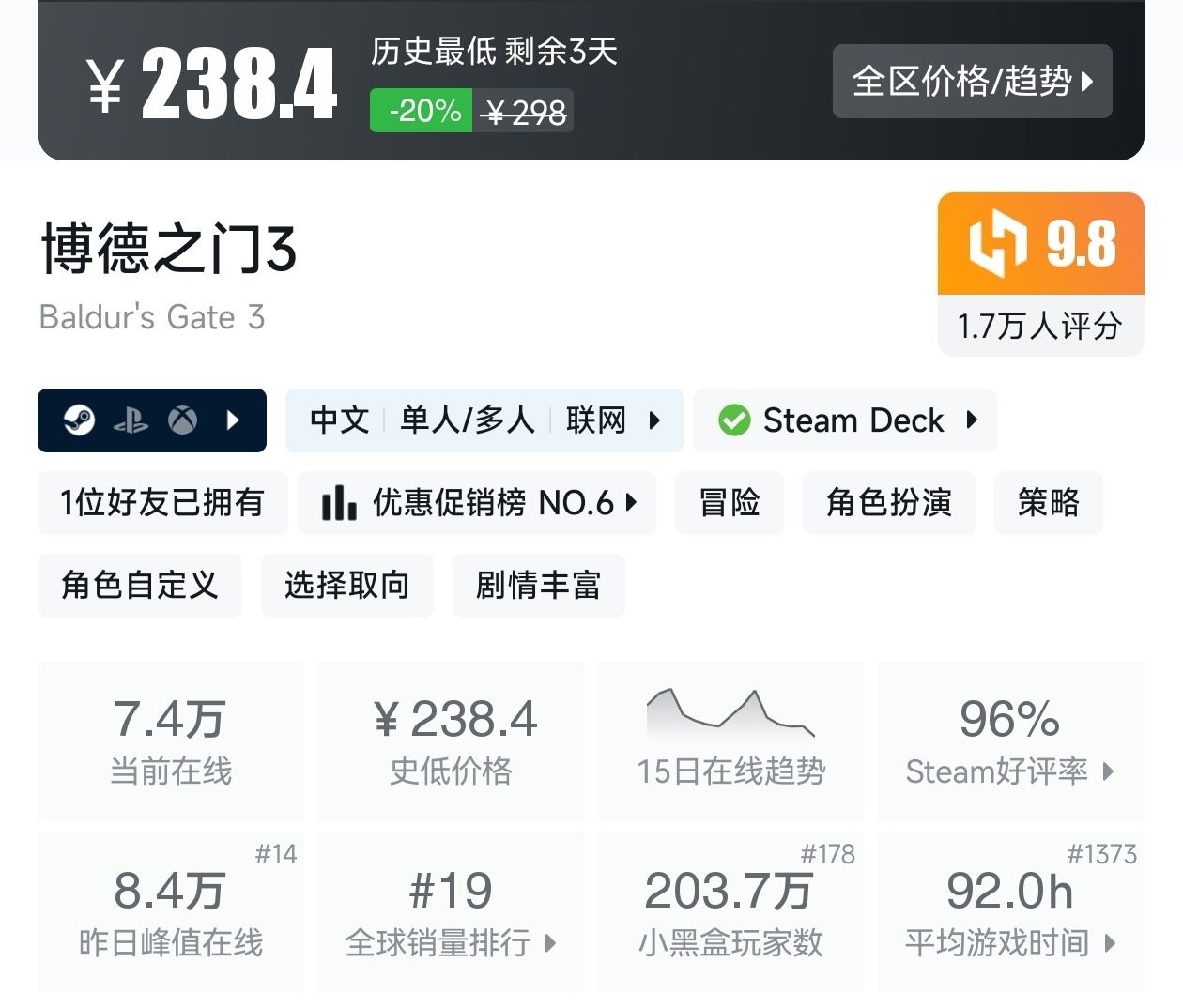The width and height of the screenshot is (1183, 1008).
Task: Open #19 全球销量排行 ranking
Action: tap(451, 912)
